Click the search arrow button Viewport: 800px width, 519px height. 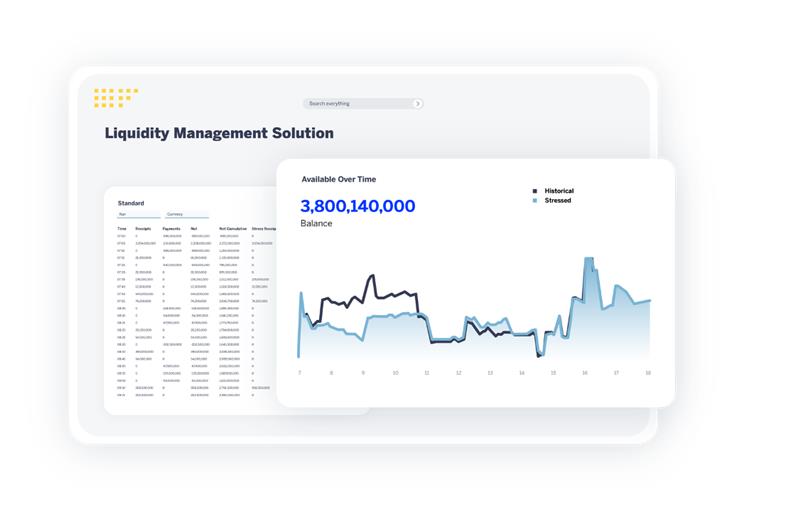[417, 104]
